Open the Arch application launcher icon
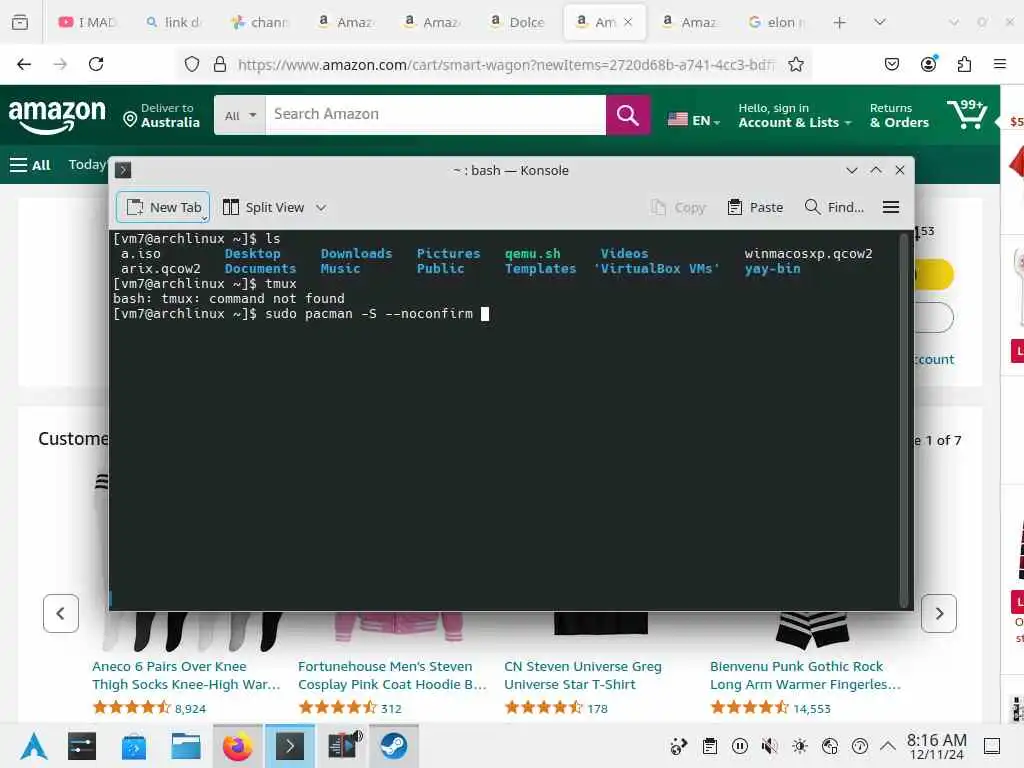Screen dimensions: 1024x768 coord(33,746)
